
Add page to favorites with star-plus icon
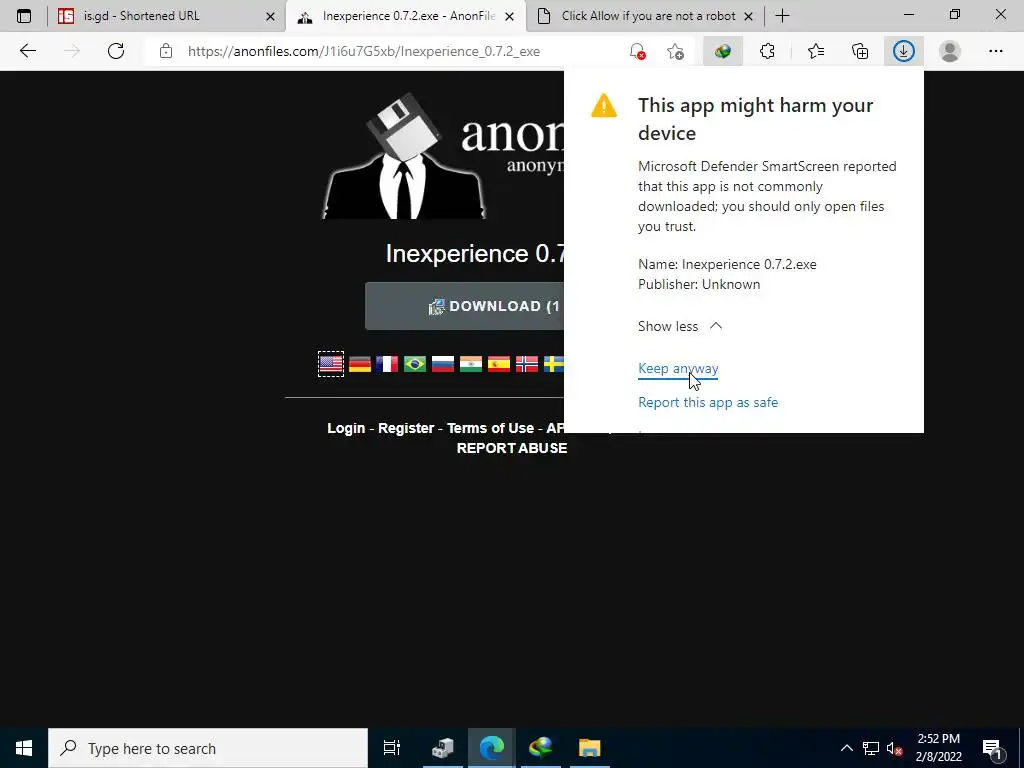675,51
